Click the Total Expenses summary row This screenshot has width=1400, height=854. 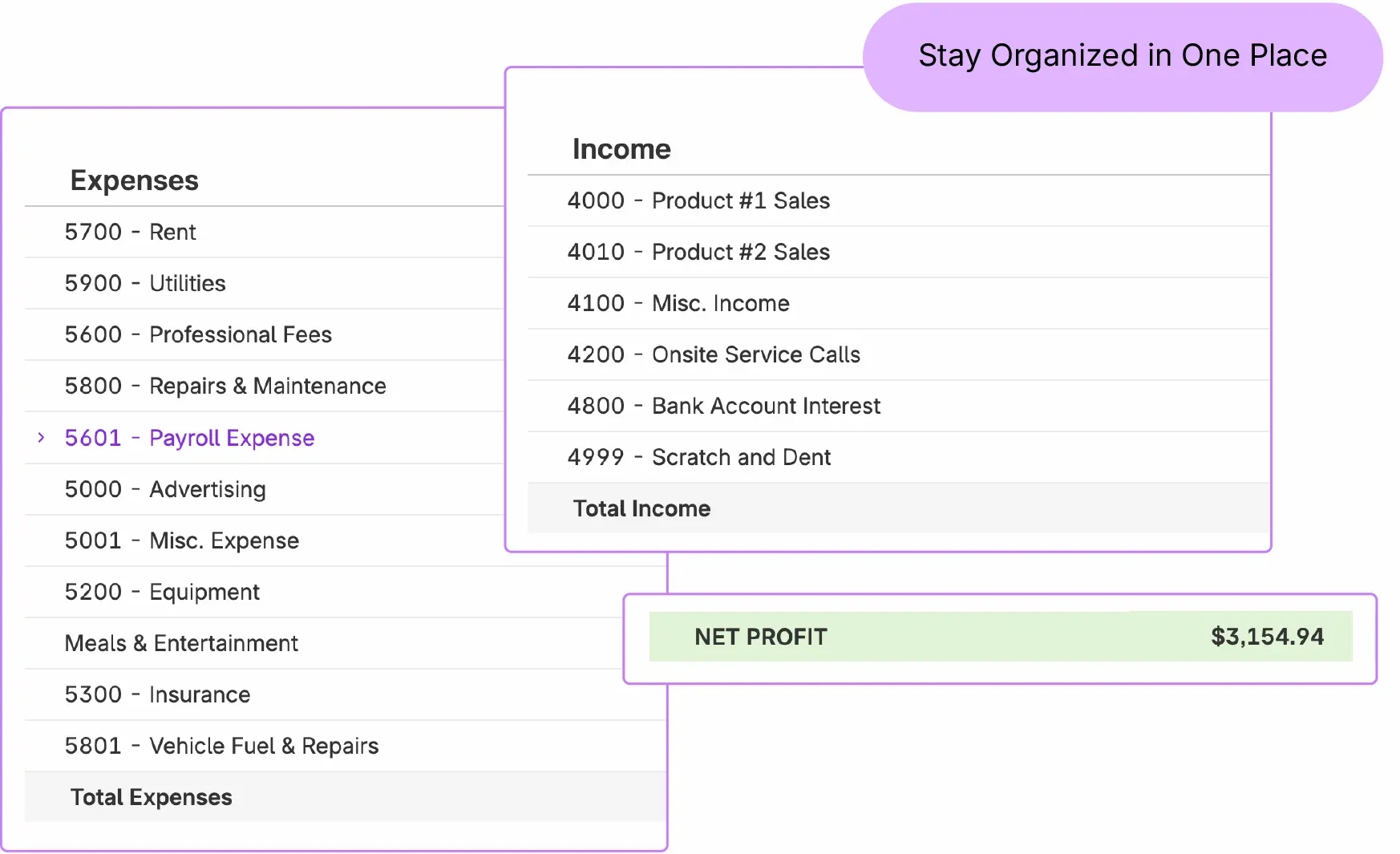pyautogui.click(x=152, y=797)
